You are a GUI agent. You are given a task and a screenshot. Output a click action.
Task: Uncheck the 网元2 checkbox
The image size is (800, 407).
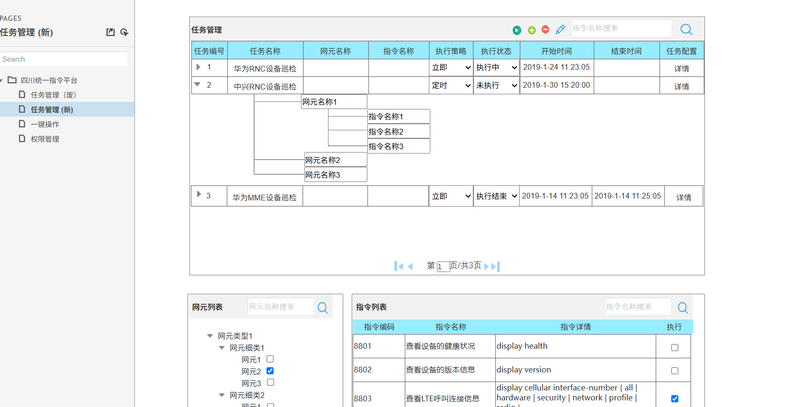pos(270,371)
